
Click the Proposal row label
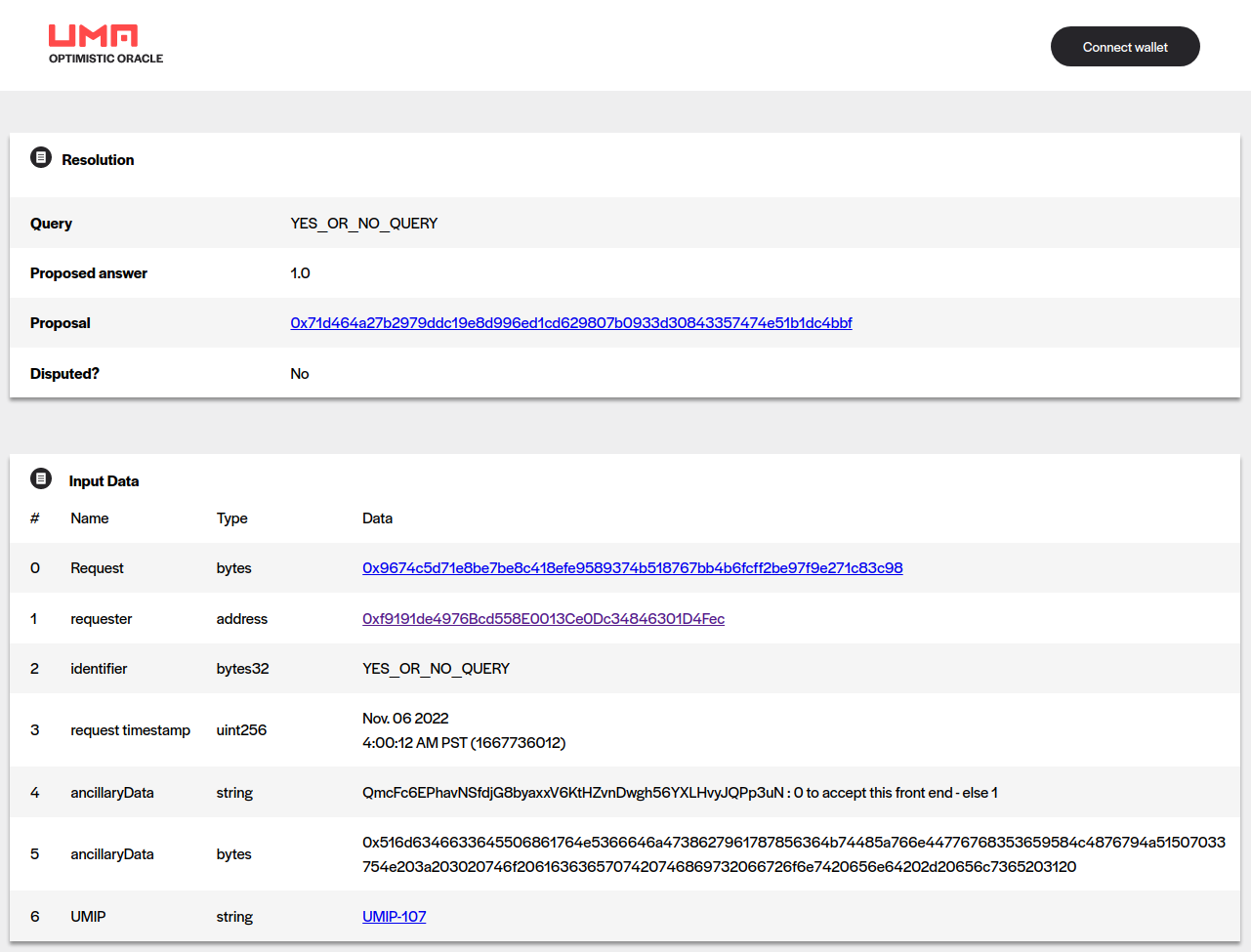coord(61,323)
